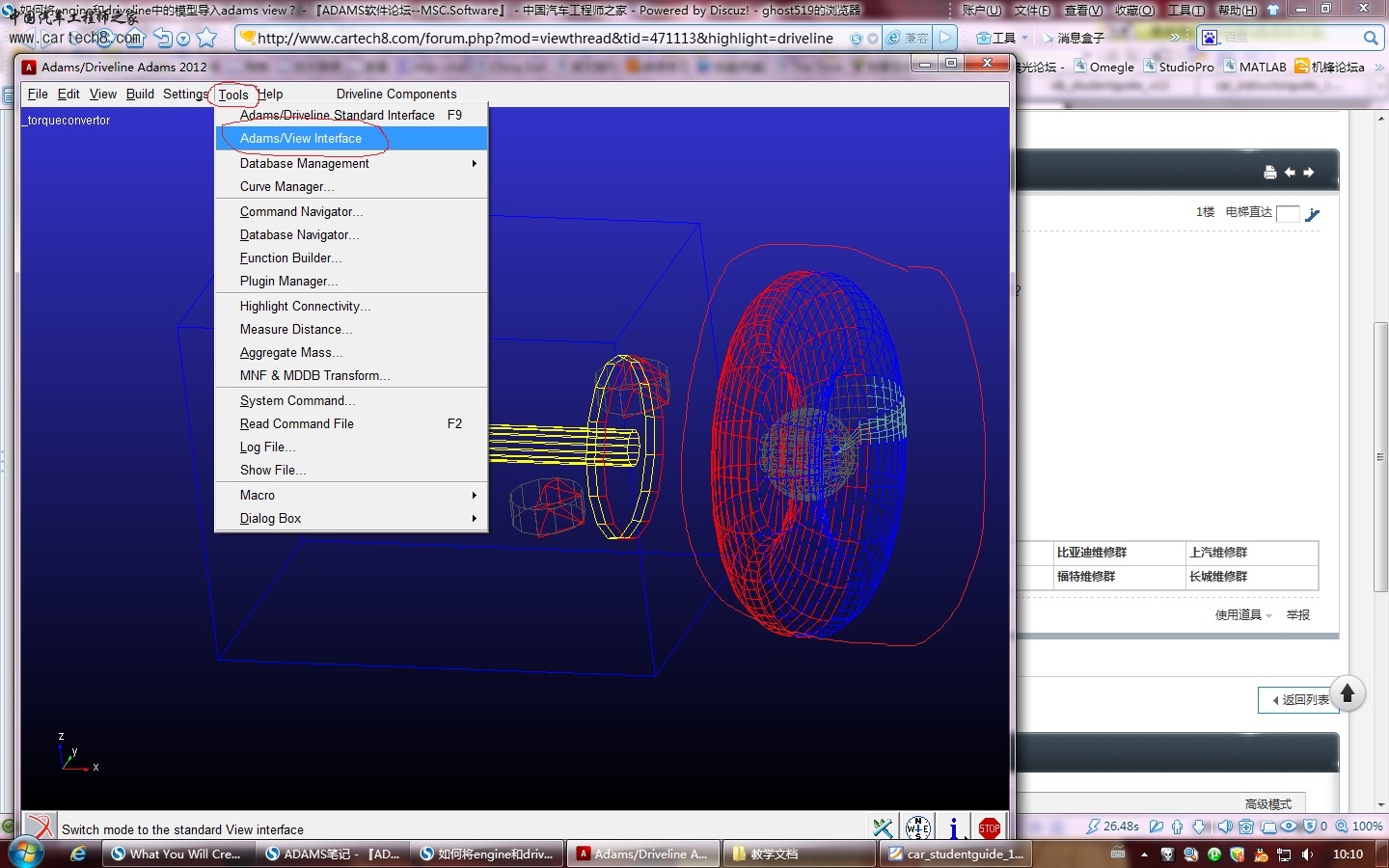Select Adams/View Interface menu item
The height and width of the screenshot is (868, 1389).
tap(351, 139)
